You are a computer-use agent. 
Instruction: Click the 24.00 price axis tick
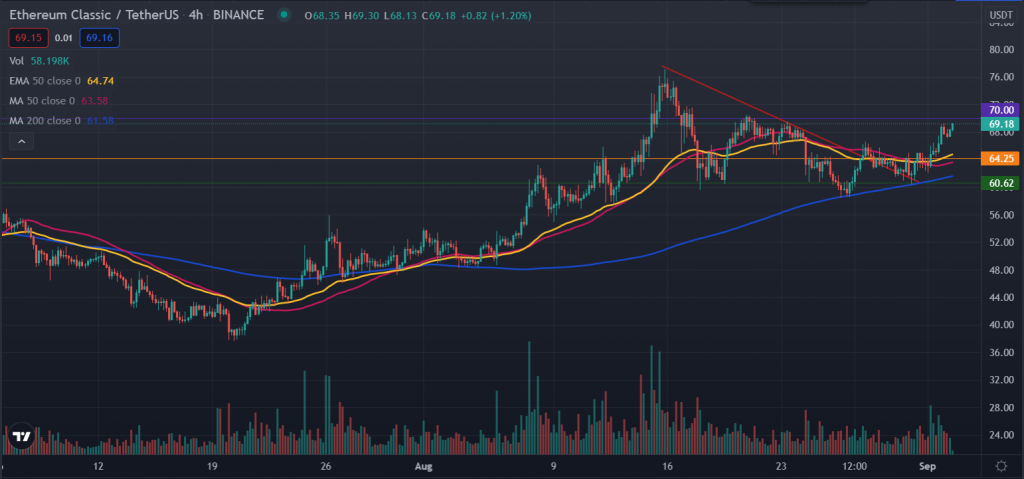(x=1000, y=435)
